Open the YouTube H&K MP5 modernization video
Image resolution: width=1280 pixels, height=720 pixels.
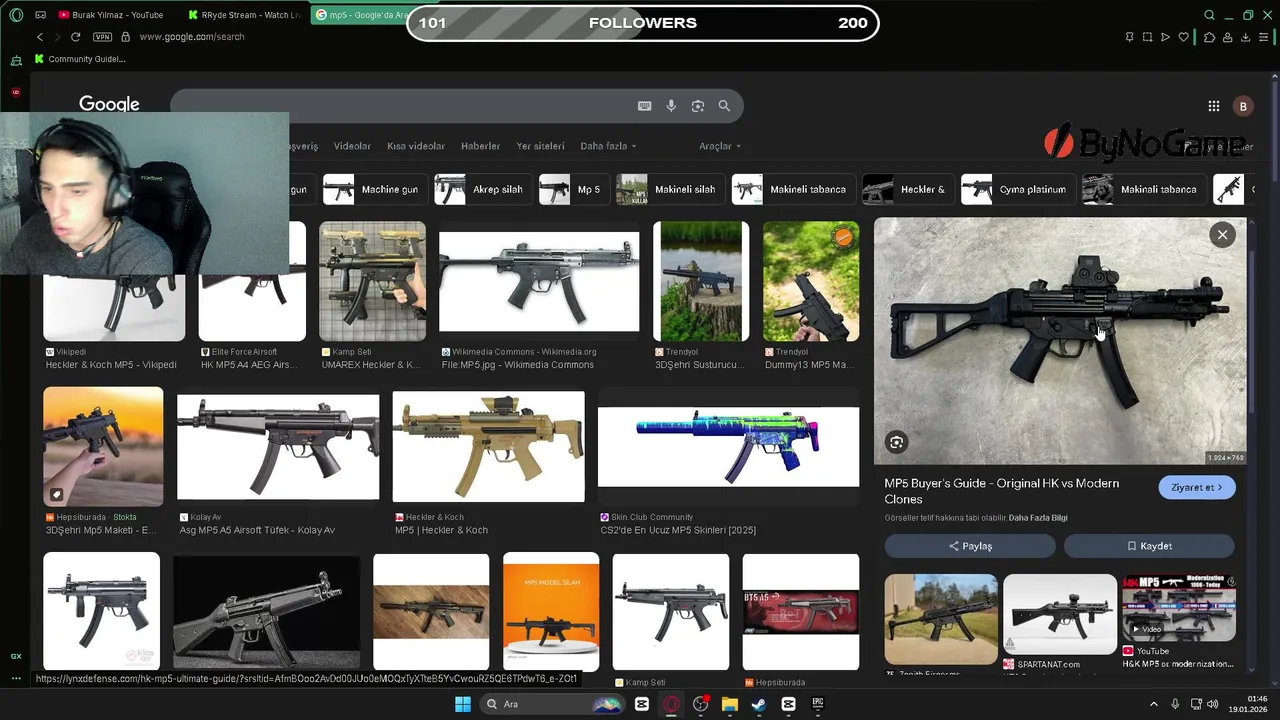[1179, 607]
